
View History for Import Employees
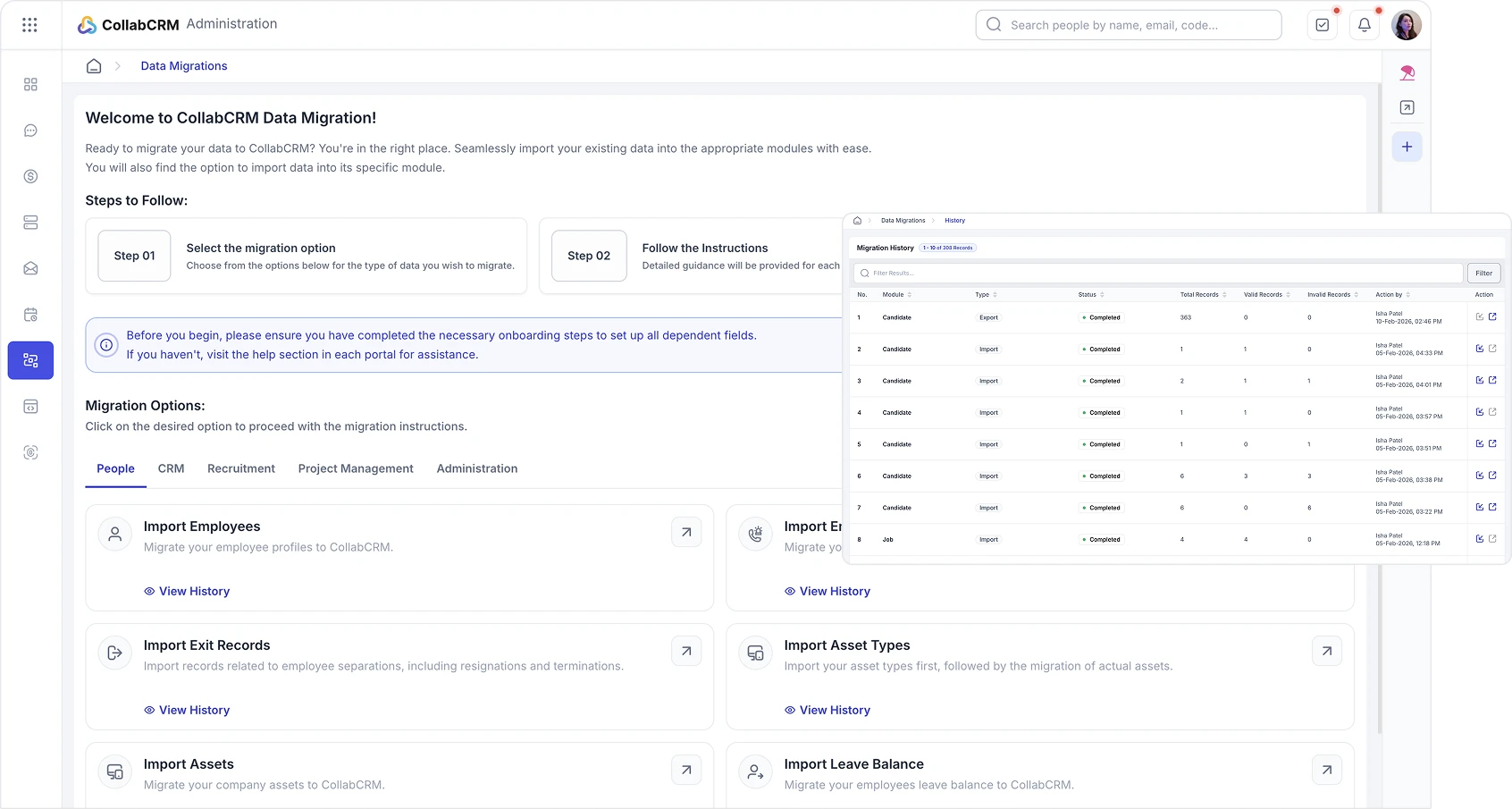coord(187,591)
